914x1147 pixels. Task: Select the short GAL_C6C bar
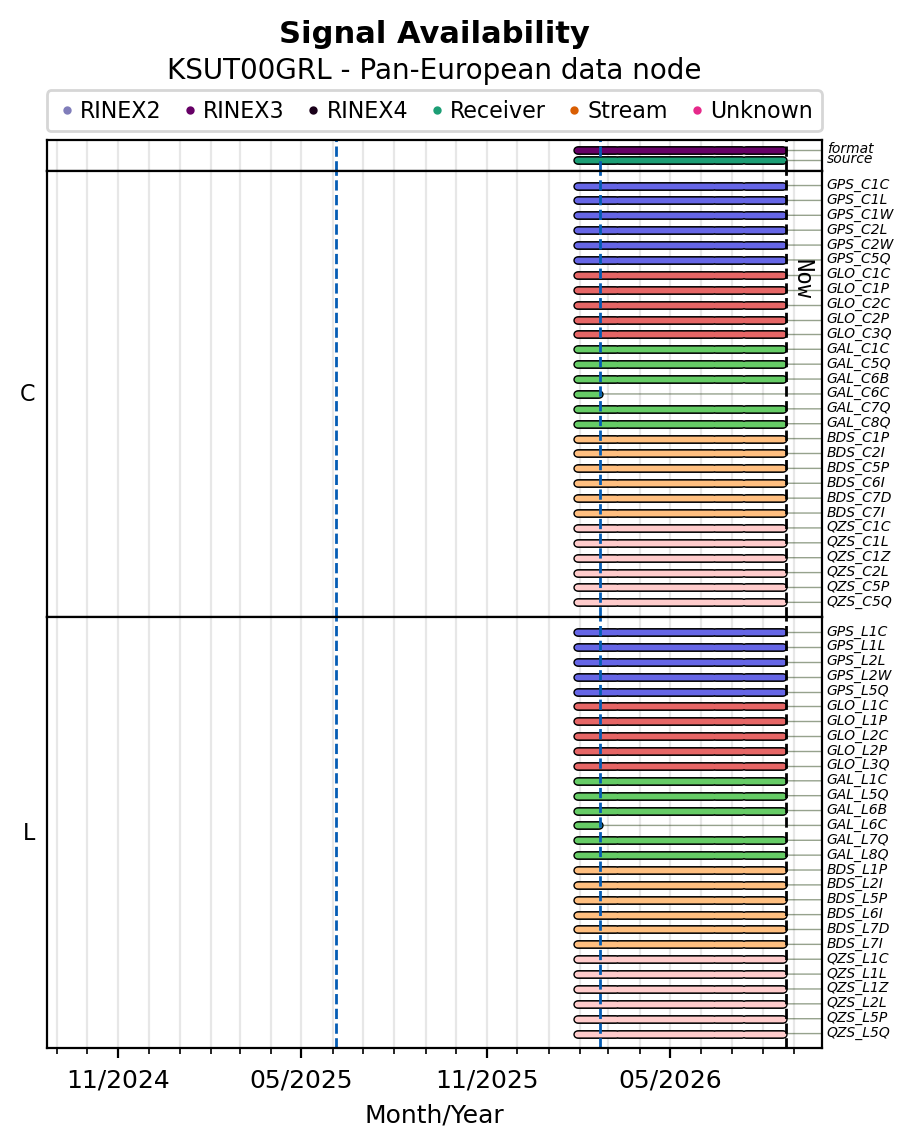pyautogui.click(x=588, y=394)
